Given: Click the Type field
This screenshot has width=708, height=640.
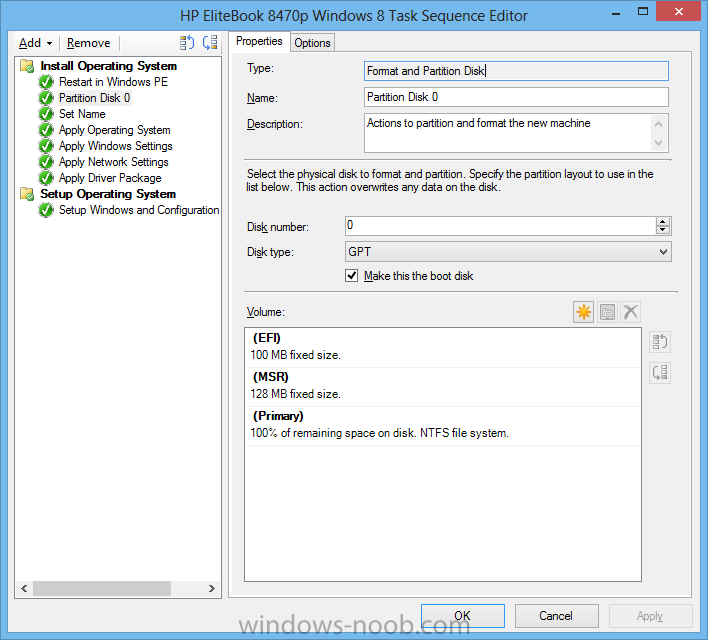Looking at the screenshot, I should click(516, 71).
